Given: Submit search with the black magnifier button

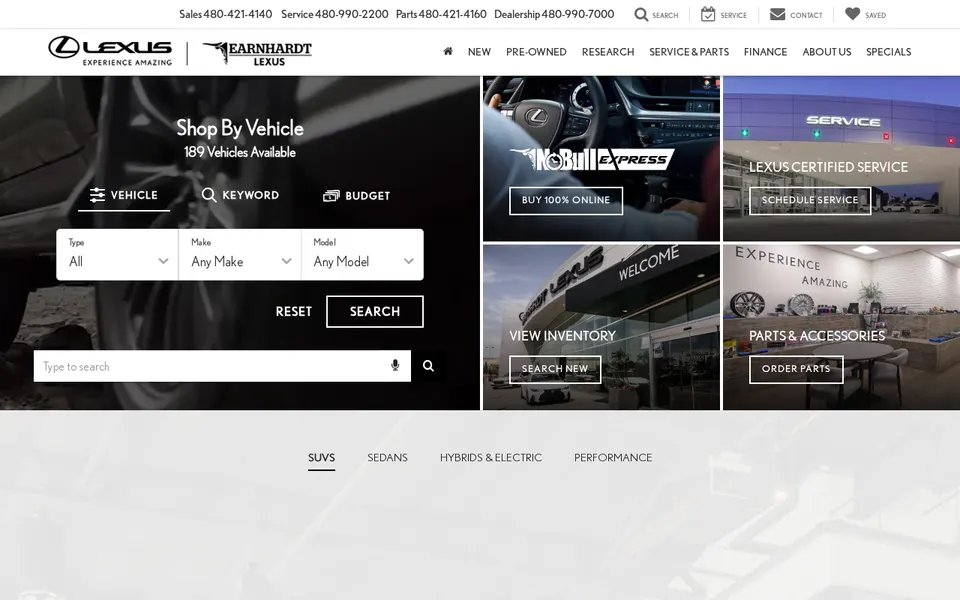Looking at the screenshot, I should pos(429,366).
